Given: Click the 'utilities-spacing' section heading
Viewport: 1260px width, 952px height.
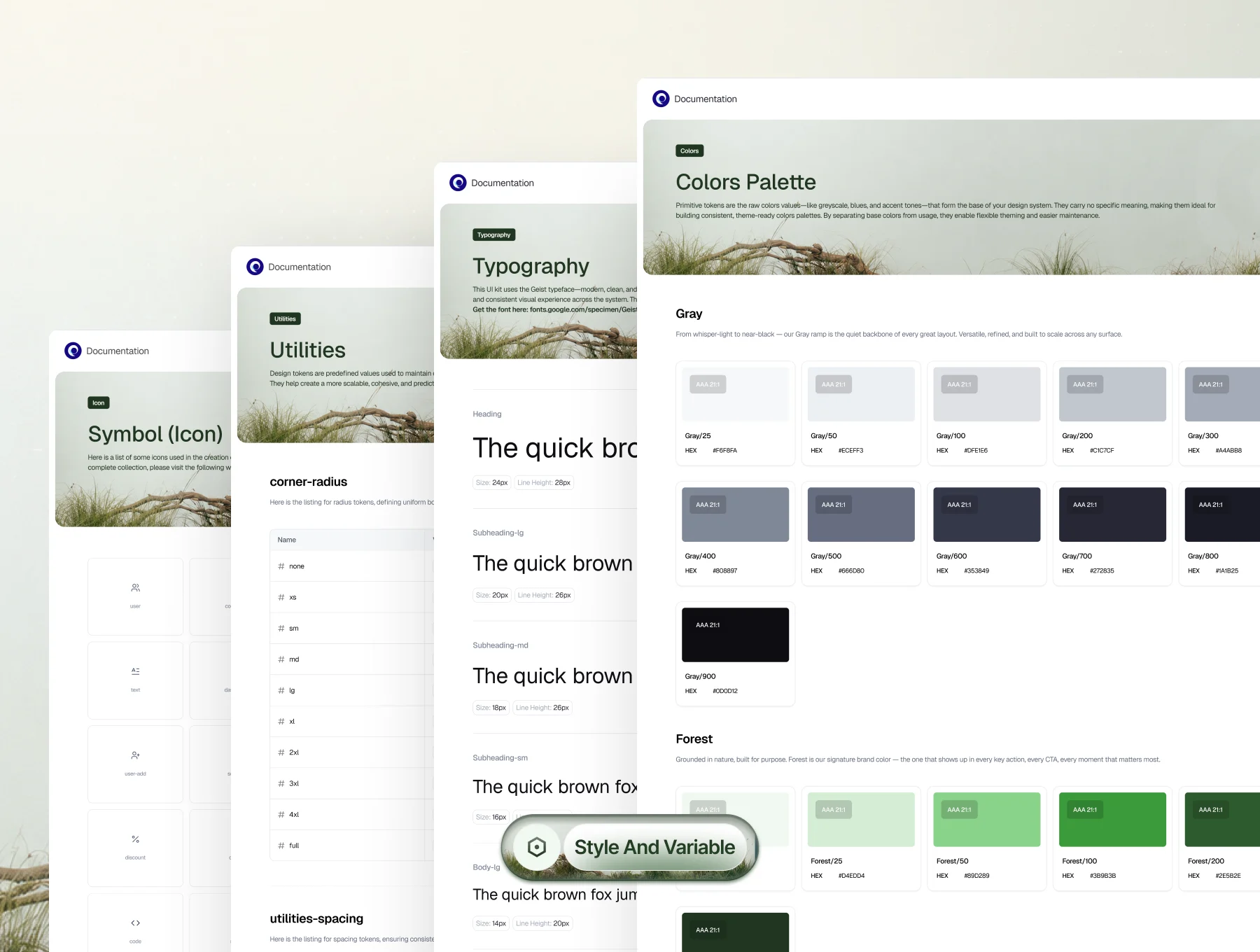Looking at the screenshot, I should coord(316,918).
